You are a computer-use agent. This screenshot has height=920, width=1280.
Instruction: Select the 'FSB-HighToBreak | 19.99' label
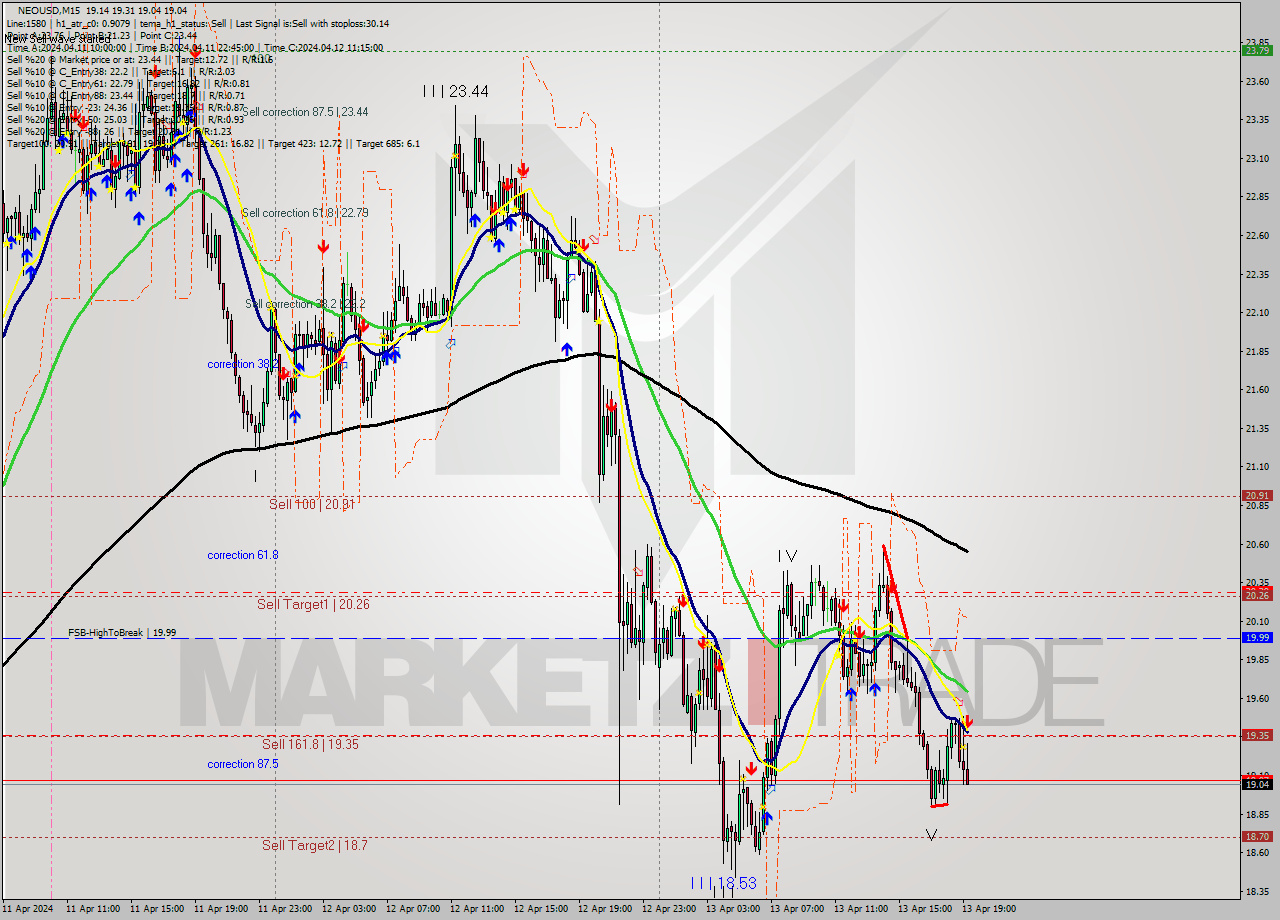tap(122, 633)
